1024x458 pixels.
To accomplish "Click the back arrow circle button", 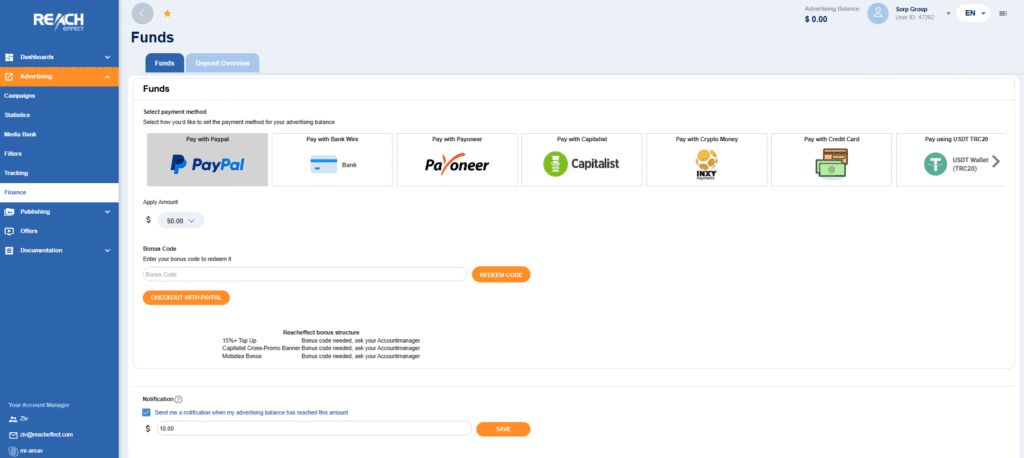I will click(x=142, y=13).
